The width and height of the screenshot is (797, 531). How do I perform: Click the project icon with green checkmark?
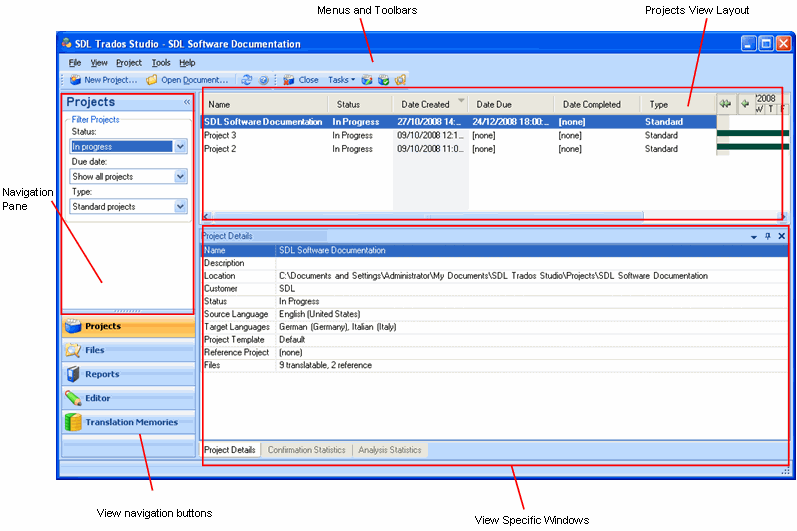(x=383, y=80)
